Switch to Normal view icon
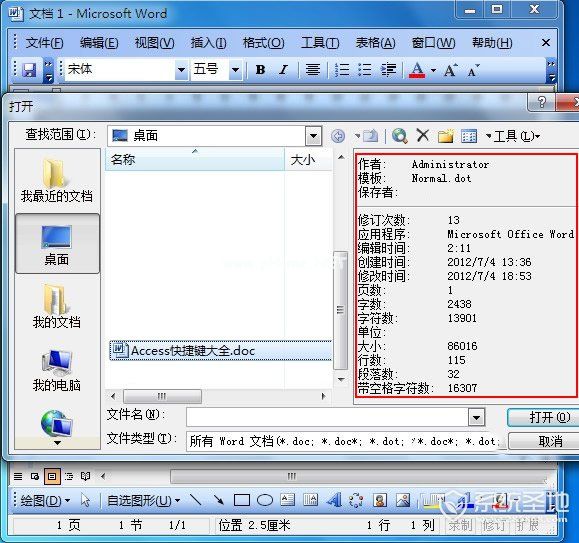Image resolution: width=579 pixels, height=543 pixels. (x=18, y=476)
